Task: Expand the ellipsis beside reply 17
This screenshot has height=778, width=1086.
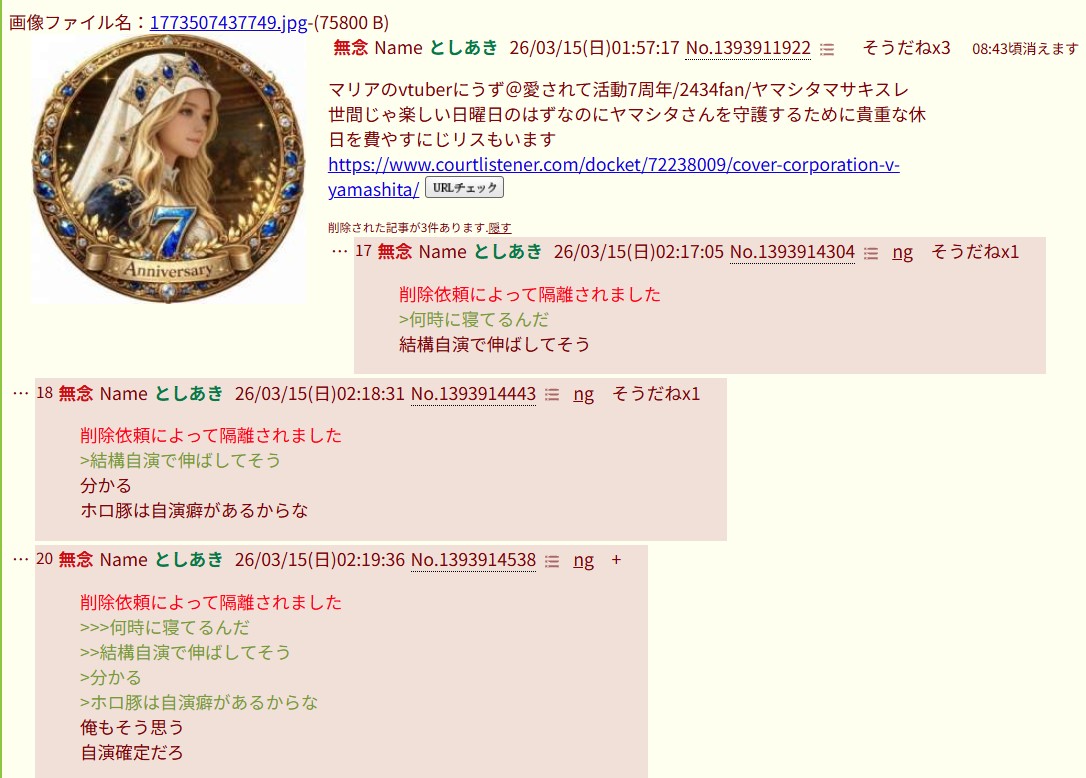Action: tap(339, 251)
